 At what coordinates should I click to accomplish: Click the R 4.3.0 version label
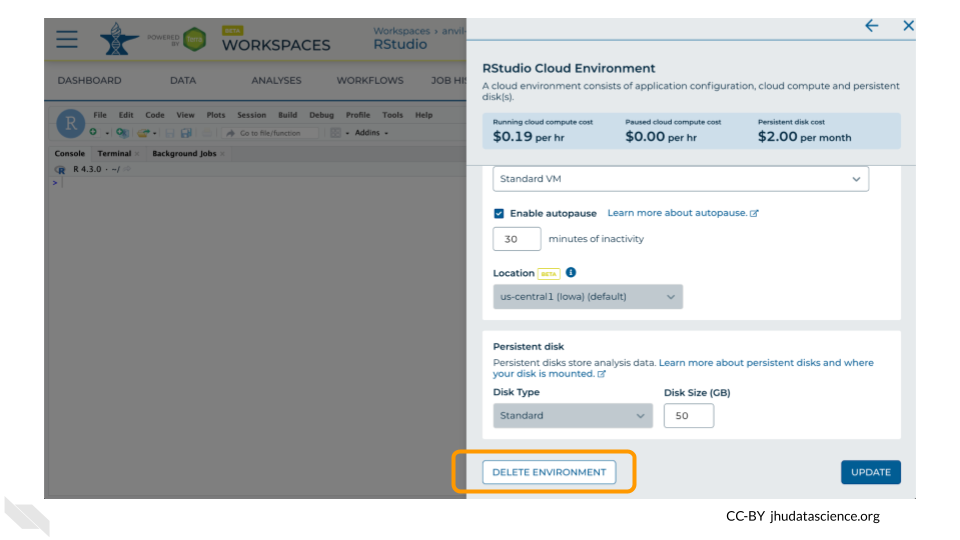(x=87, y=170)
